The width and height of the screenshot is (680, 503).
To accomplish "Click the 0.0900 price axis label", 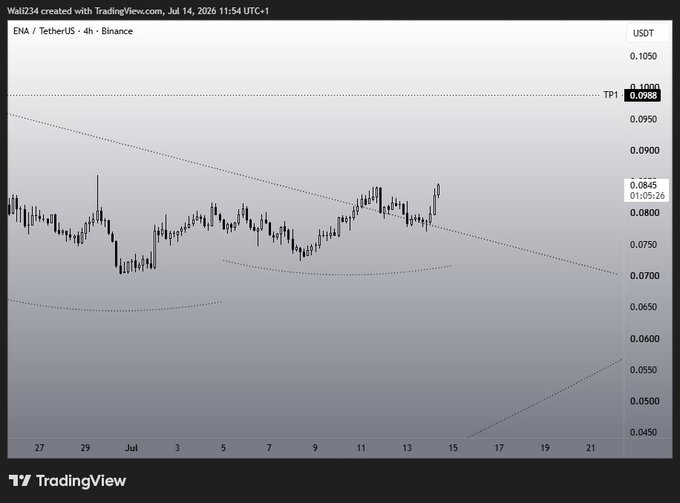I will [644, 150].
